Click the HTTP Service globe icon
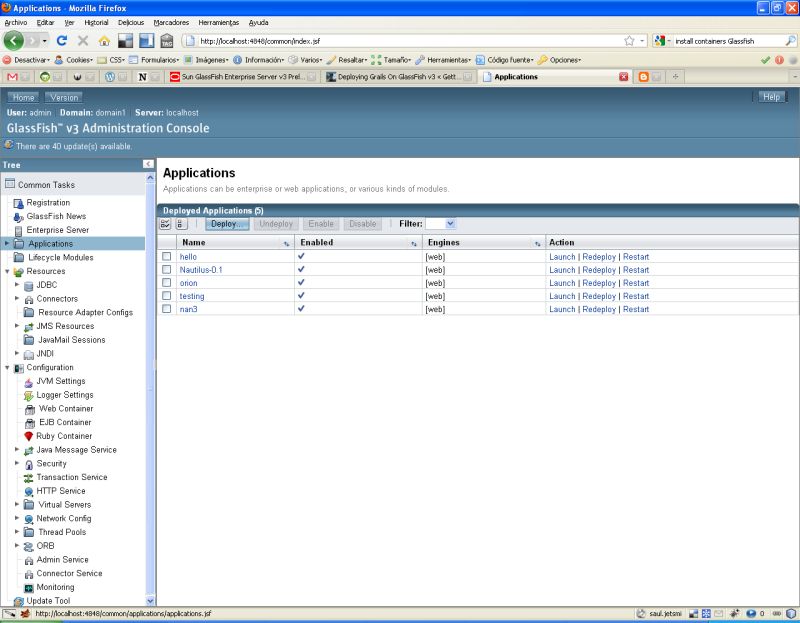 point(29,491)
